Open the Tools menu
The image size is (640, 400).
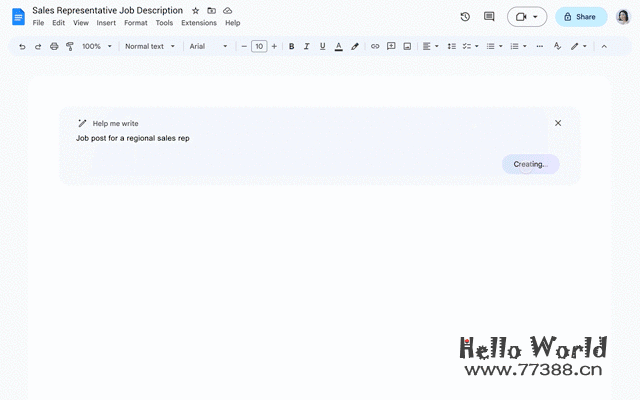(x=164, y=23)
